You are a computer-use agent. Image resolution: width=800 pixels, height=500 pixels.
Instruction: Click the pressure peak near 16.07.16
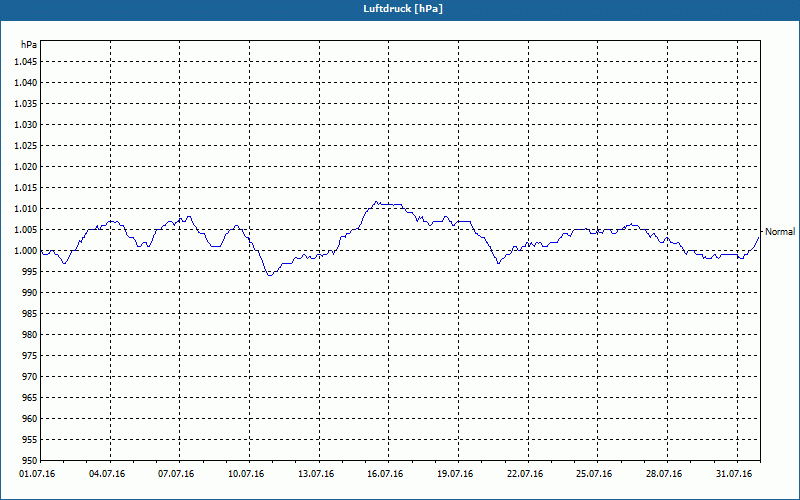376,202
